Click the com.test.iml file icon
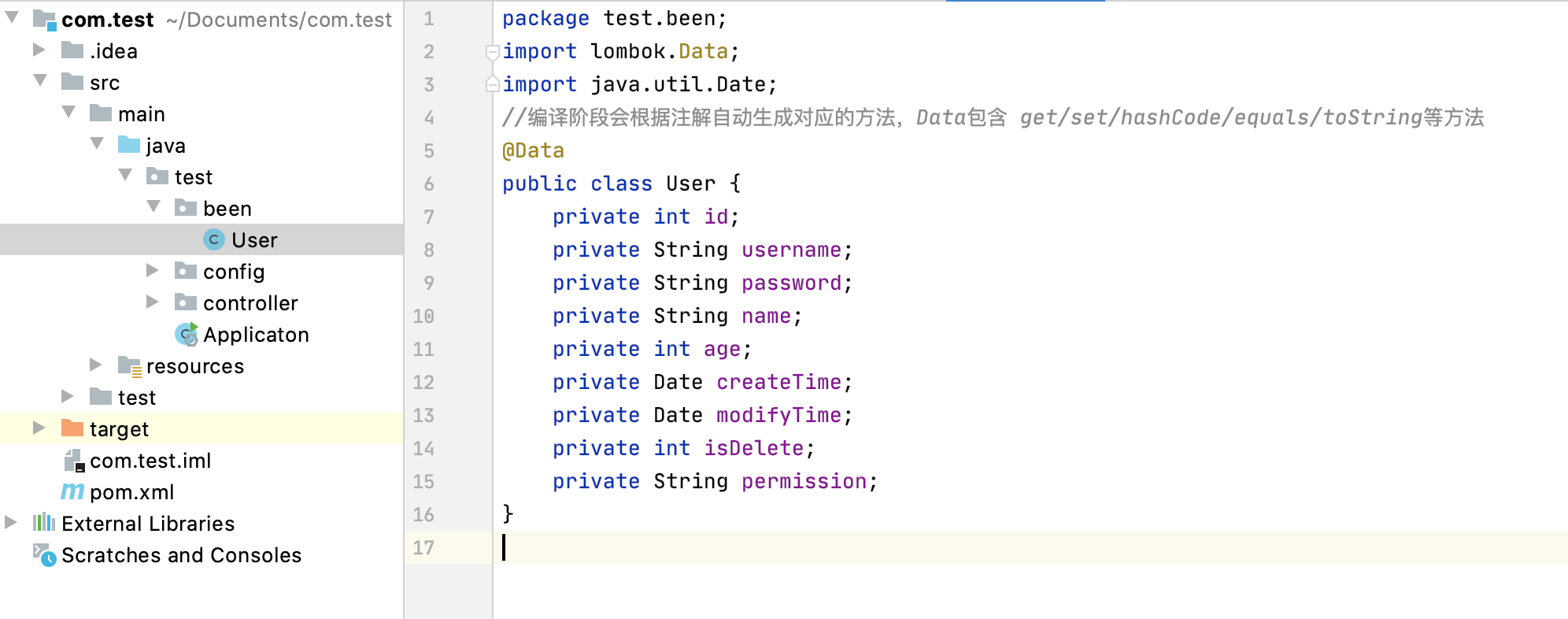 click(x=73, y=460)
